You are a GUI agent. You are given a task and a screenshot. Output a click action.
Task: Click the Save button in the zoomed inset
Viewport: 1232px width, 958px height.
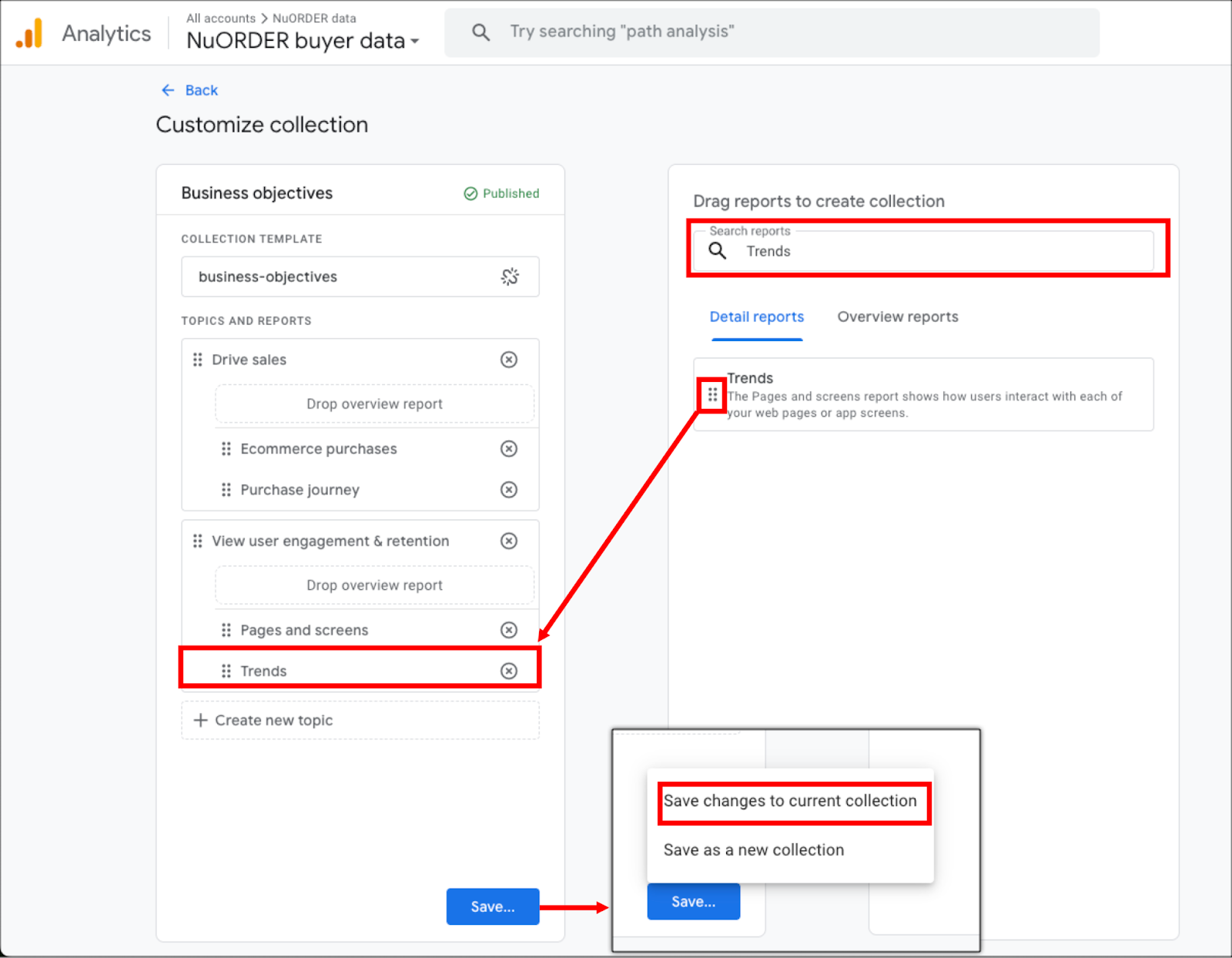click(x=694, y=901)
